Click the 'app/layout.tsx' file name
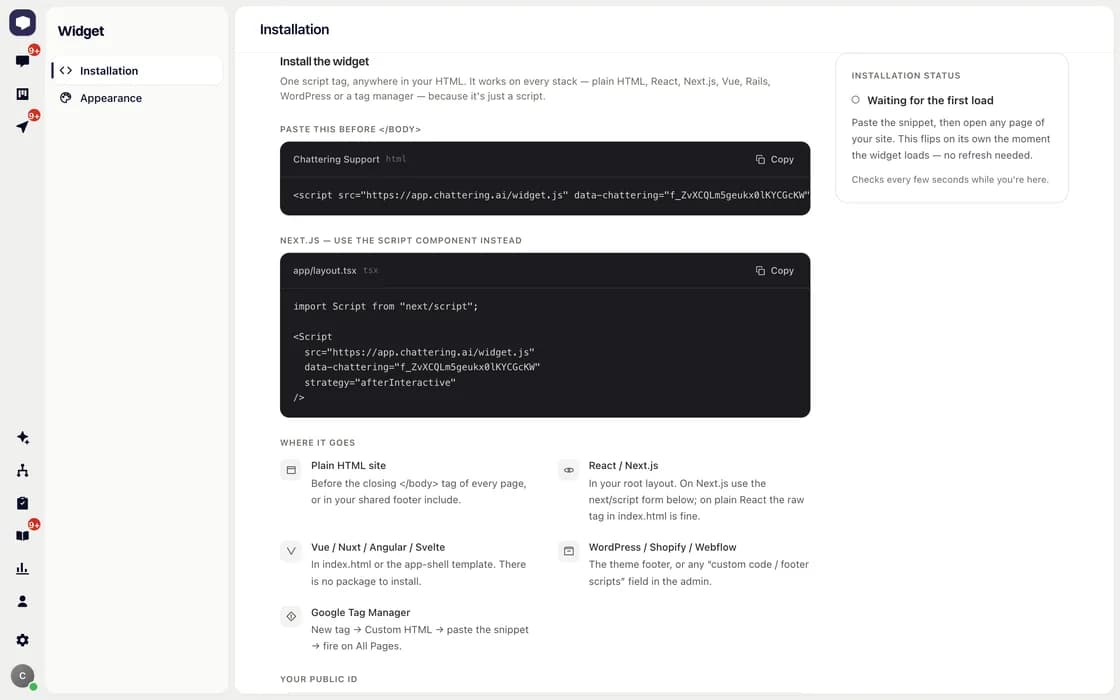Image resolution: width=1120 pixels, height=700 pixels. point(324,271)
